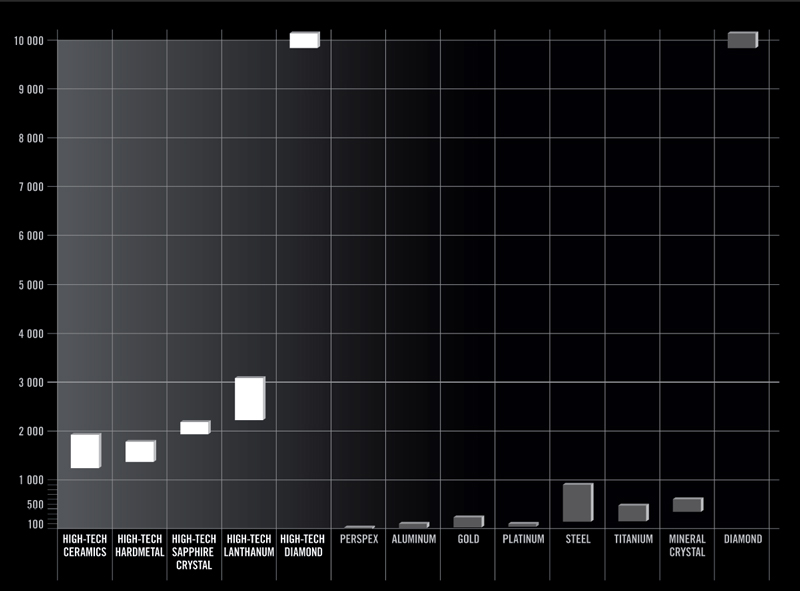Click the 10 000 y-axis value
This screenshot has height=591, width=800.
(28, 41)
